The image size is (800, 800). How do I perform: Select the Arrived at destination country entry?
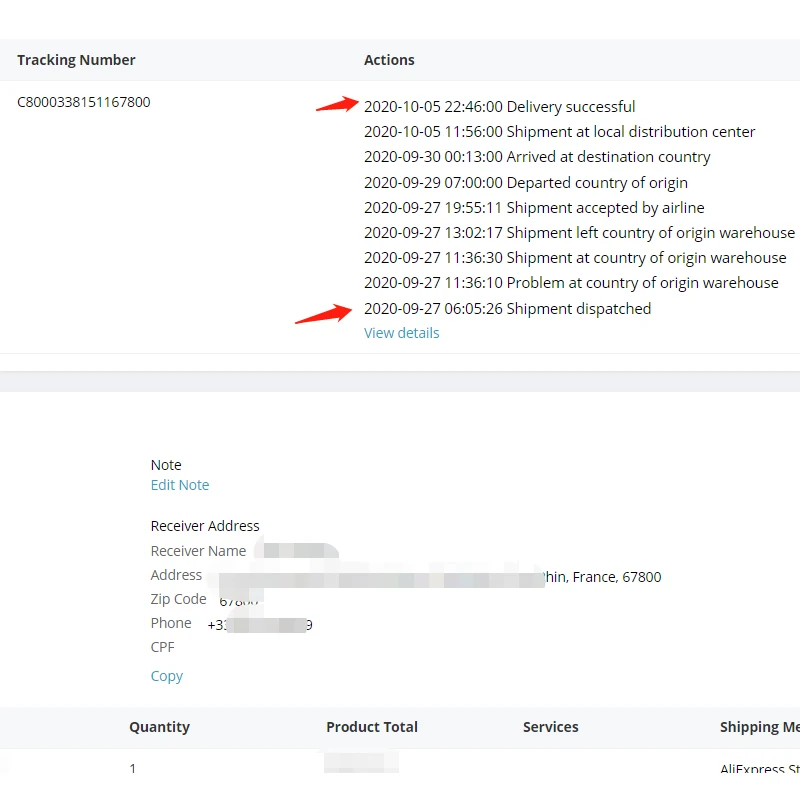[537, 157]
